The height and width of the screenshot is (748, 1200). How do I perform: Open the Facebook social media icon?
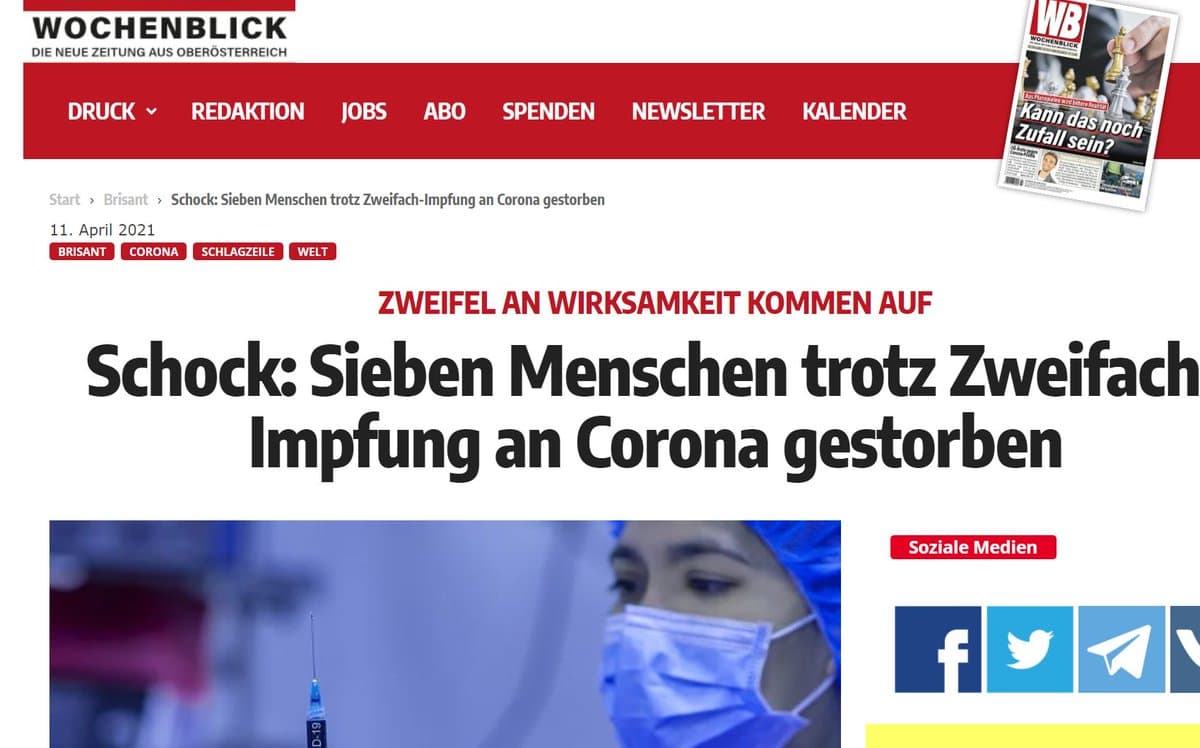pyautogui.click(x=937, y=650)
